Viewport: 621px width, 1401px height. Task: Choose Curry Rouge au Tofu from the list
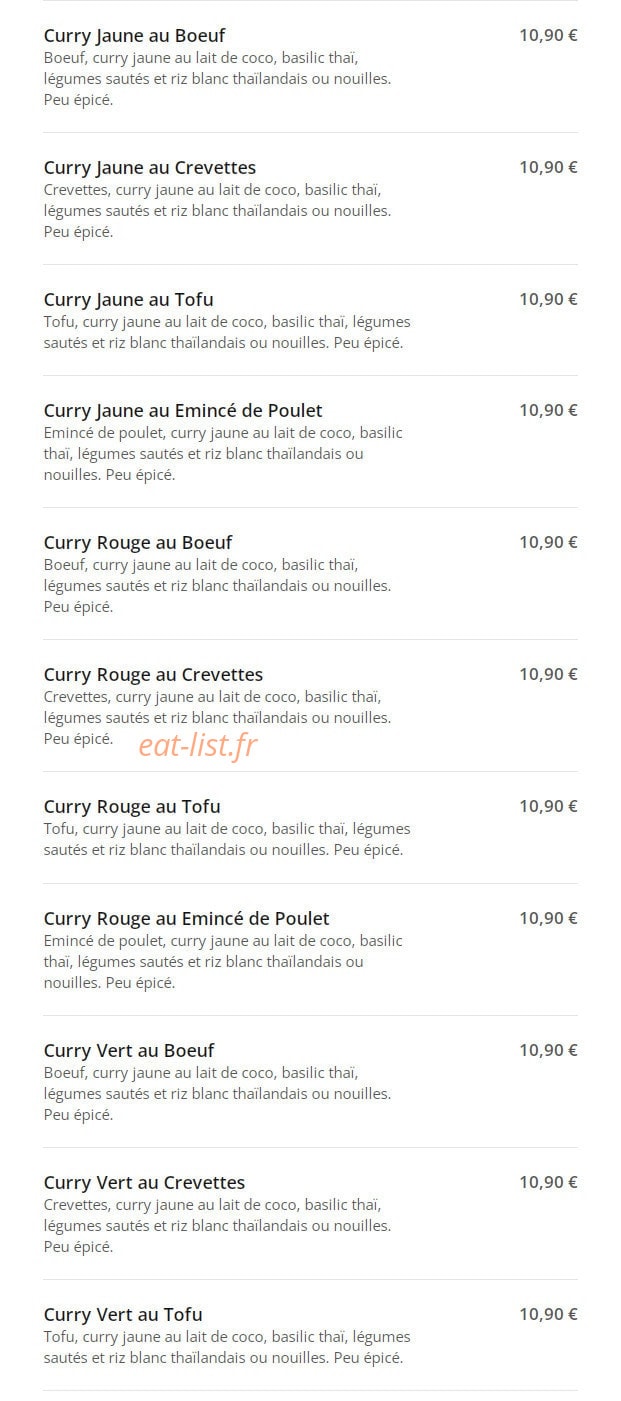point(132,807)
